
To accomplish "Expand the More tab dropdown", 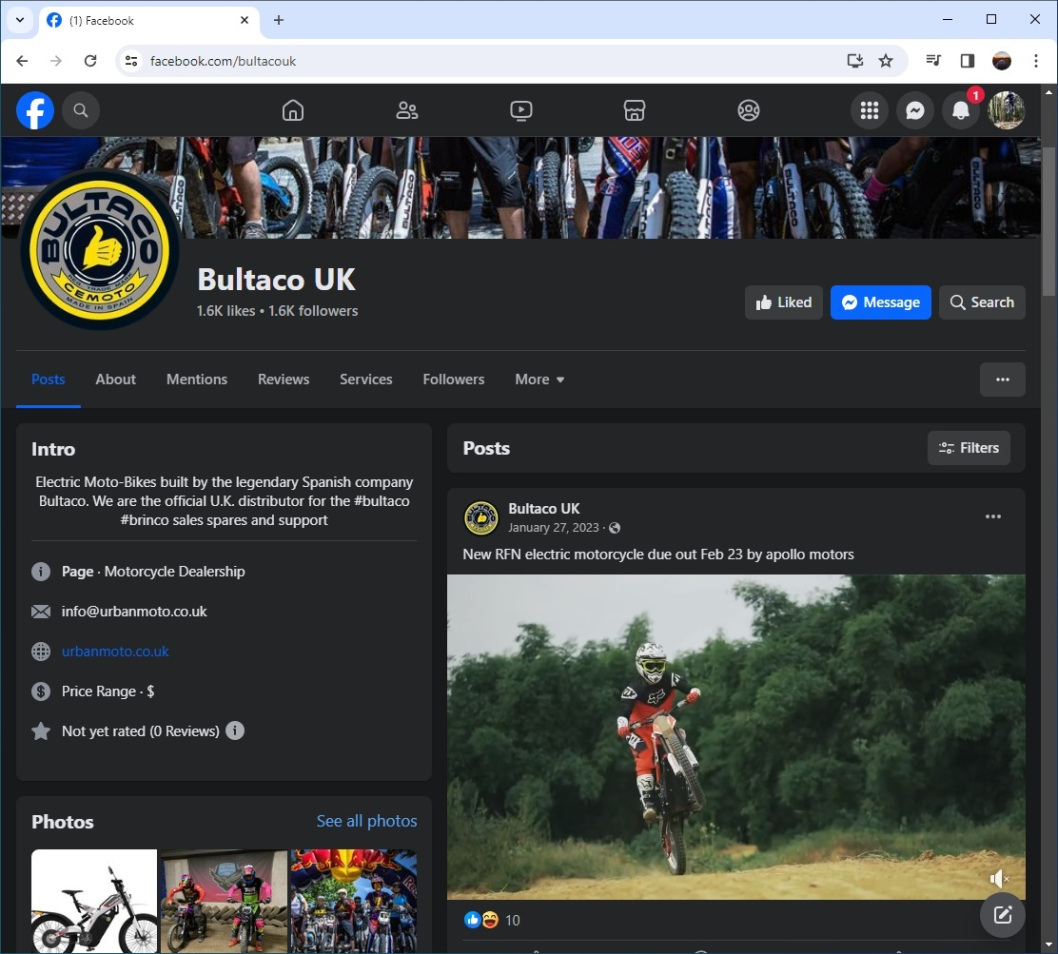I will [x=539, y=379].
